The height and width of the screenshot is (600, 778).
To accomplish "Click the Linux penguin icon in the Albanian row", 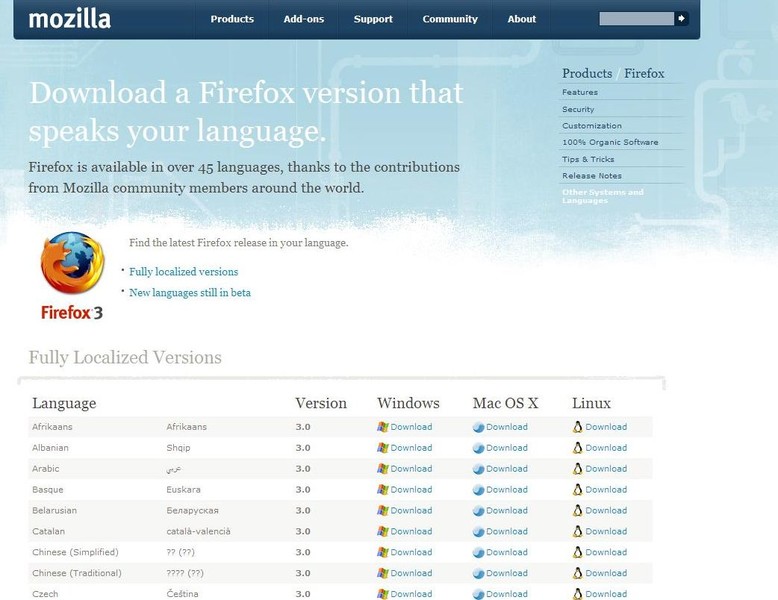I will (578, 448).
